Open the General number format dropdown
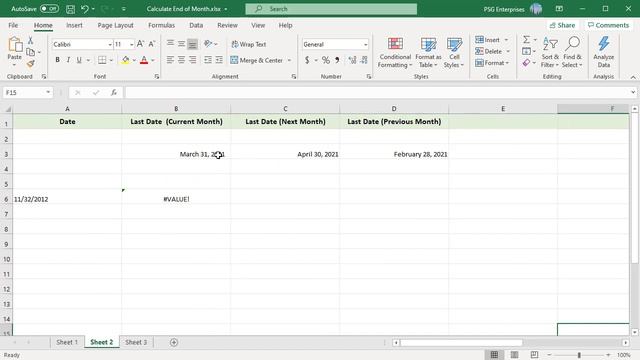Image resolution: width=640 pixels, height=360 pixels. point(365,44)
